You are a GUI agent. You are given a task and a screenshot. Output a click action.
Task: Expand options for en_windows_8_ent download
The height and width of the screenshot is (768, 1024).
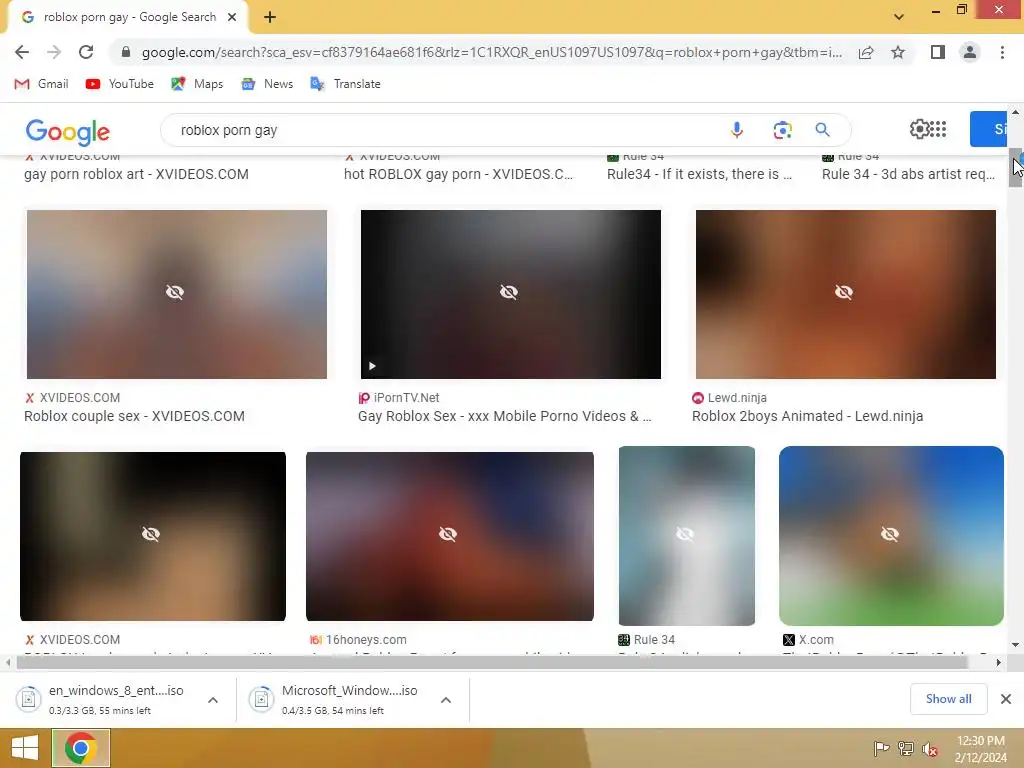[x=213, y=700]
